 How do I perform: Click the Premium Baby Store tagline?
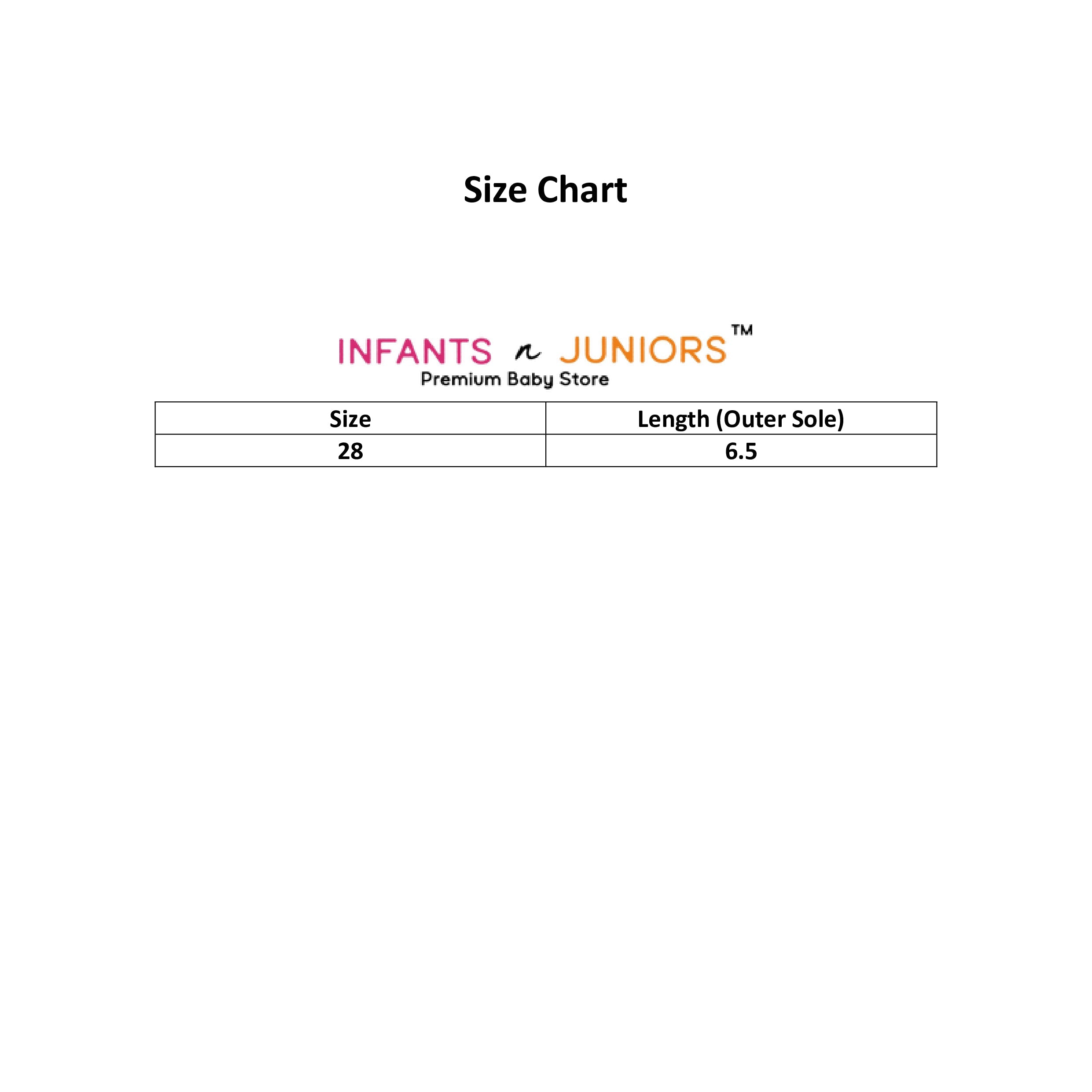click(x=515, y=379)
